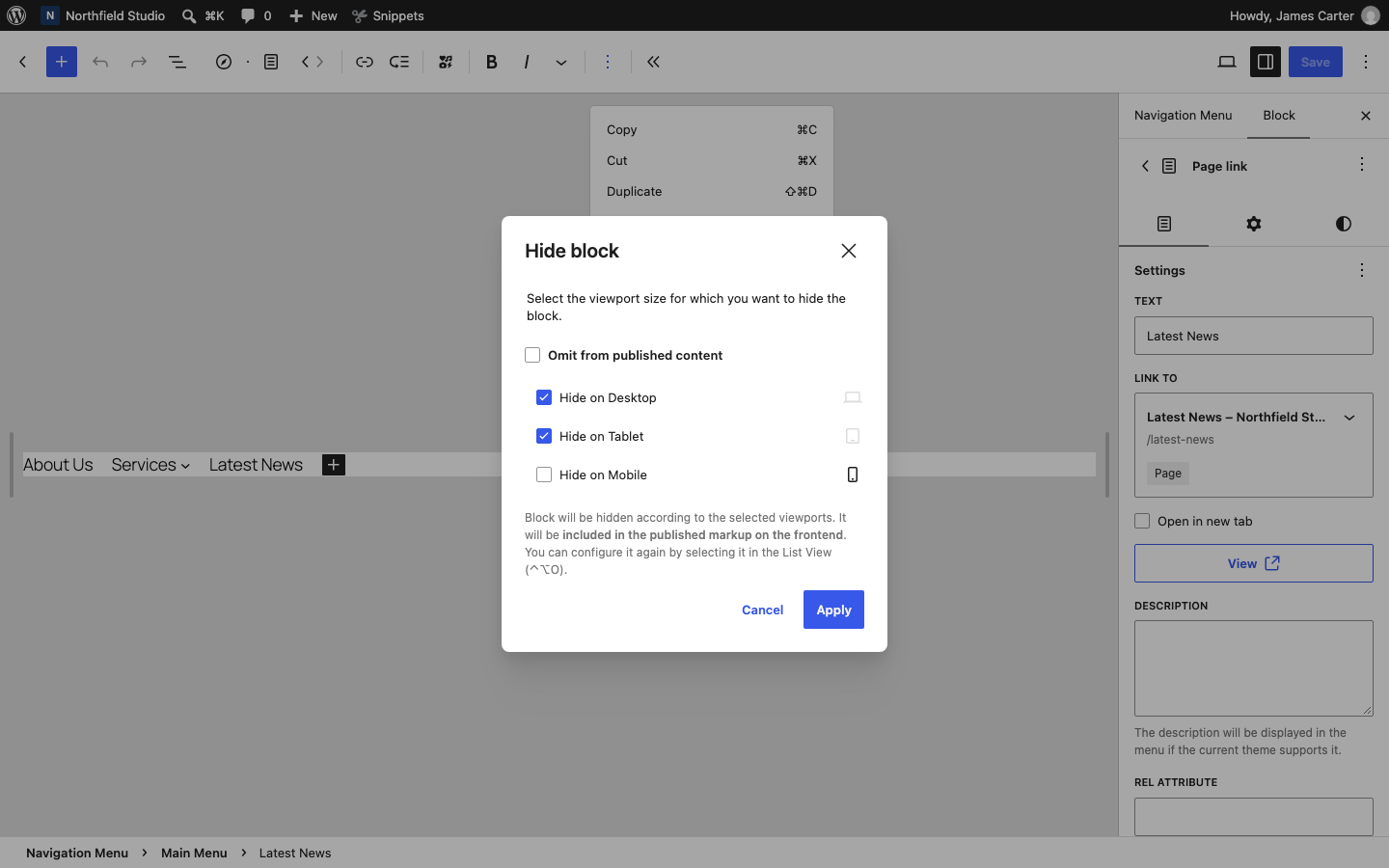Enable Open in new tab checkbox

pos(1142,521)
